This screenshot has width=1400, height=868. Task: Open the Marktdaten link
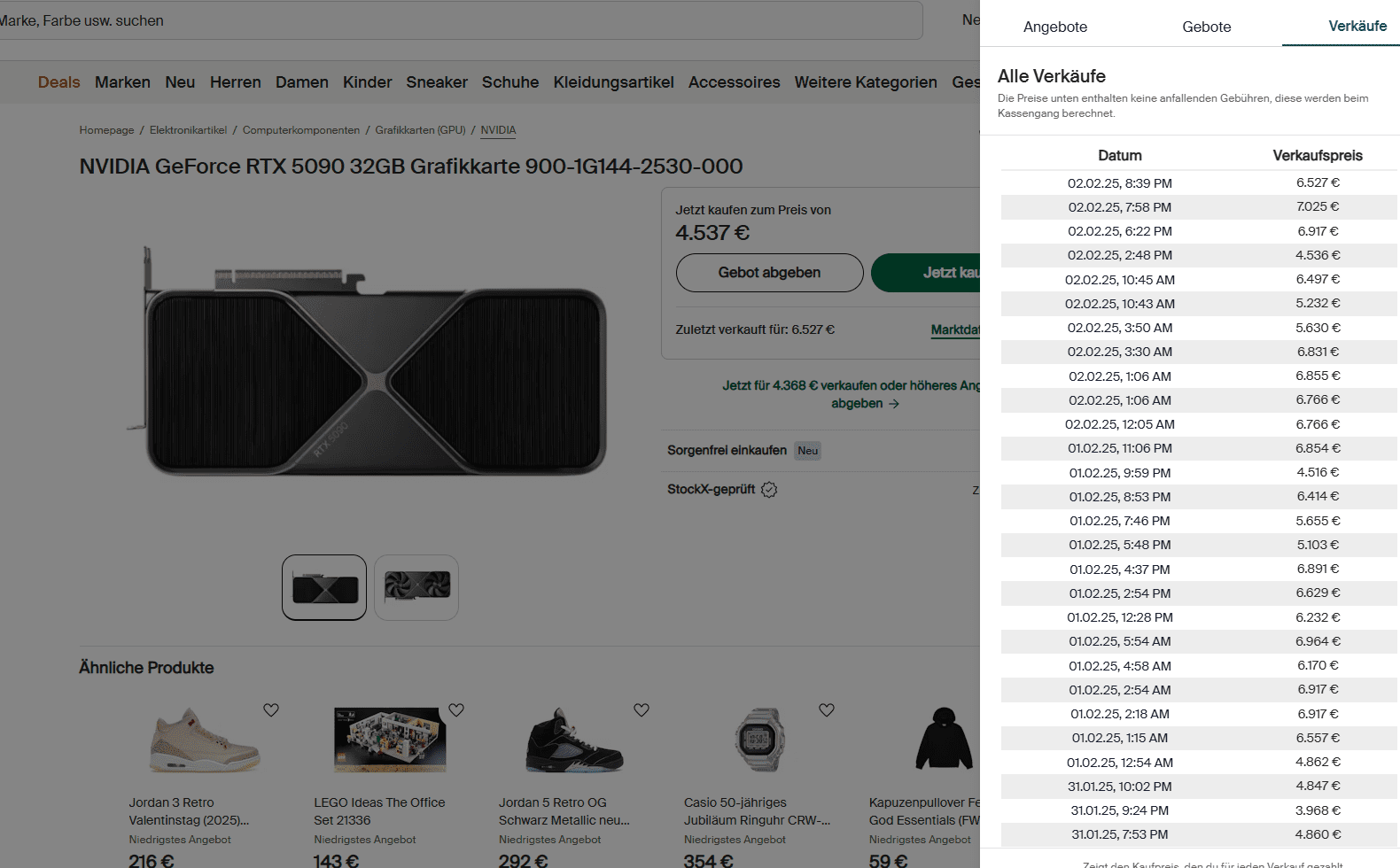click(x=955, y=329)
